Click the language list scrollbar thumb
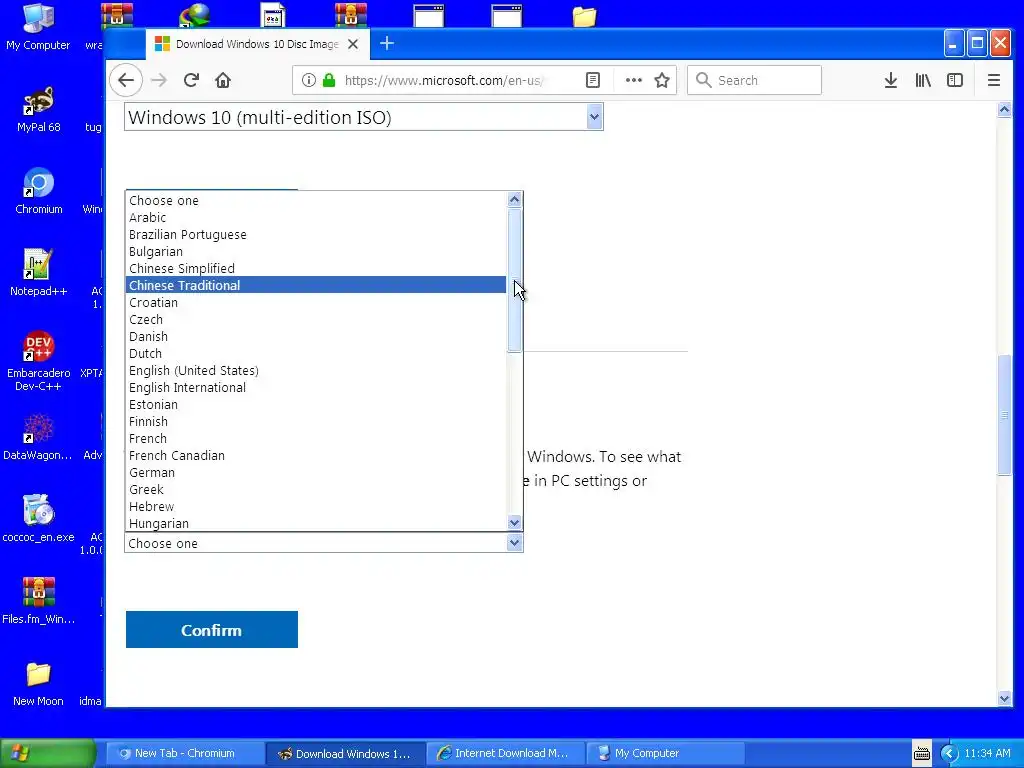Image resolution: width=1024 pixels, height=768 pixels. point(515,280)
